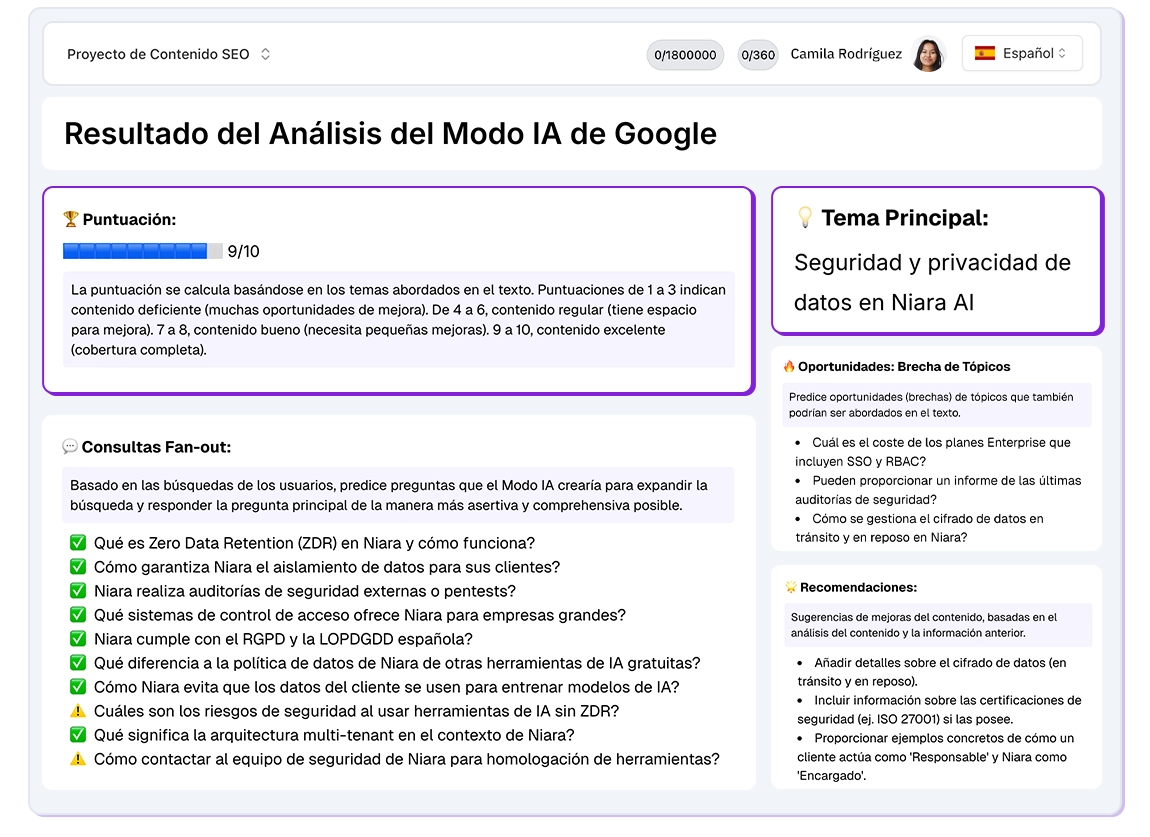The height and width of the screenshot is (837, 1150).
Task: Click the 0/1800000 usage counter badge
Action: click(685, 55)
